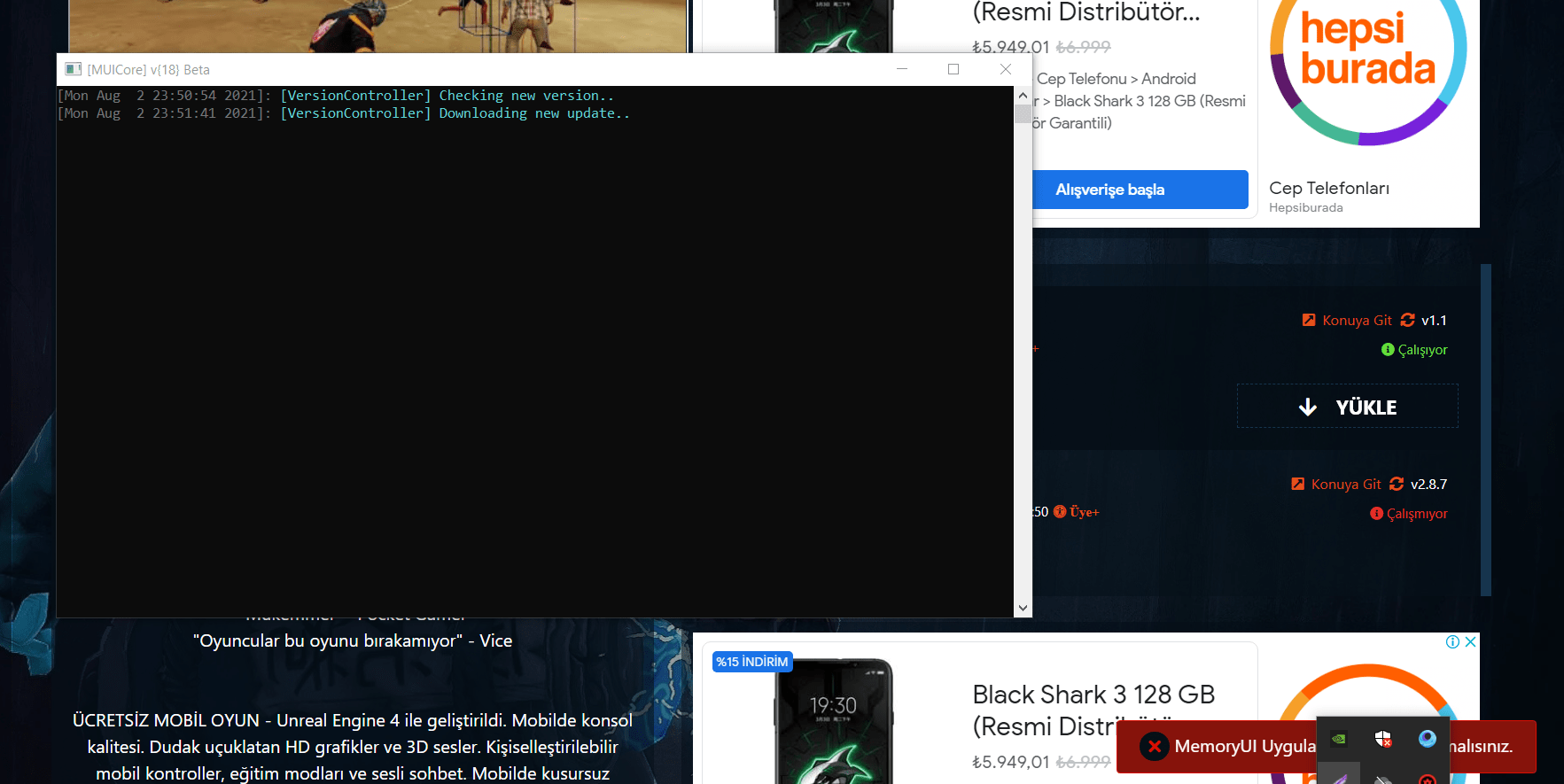
Task: Click the console vertical scrollbar thumb
Action: 1023,113
